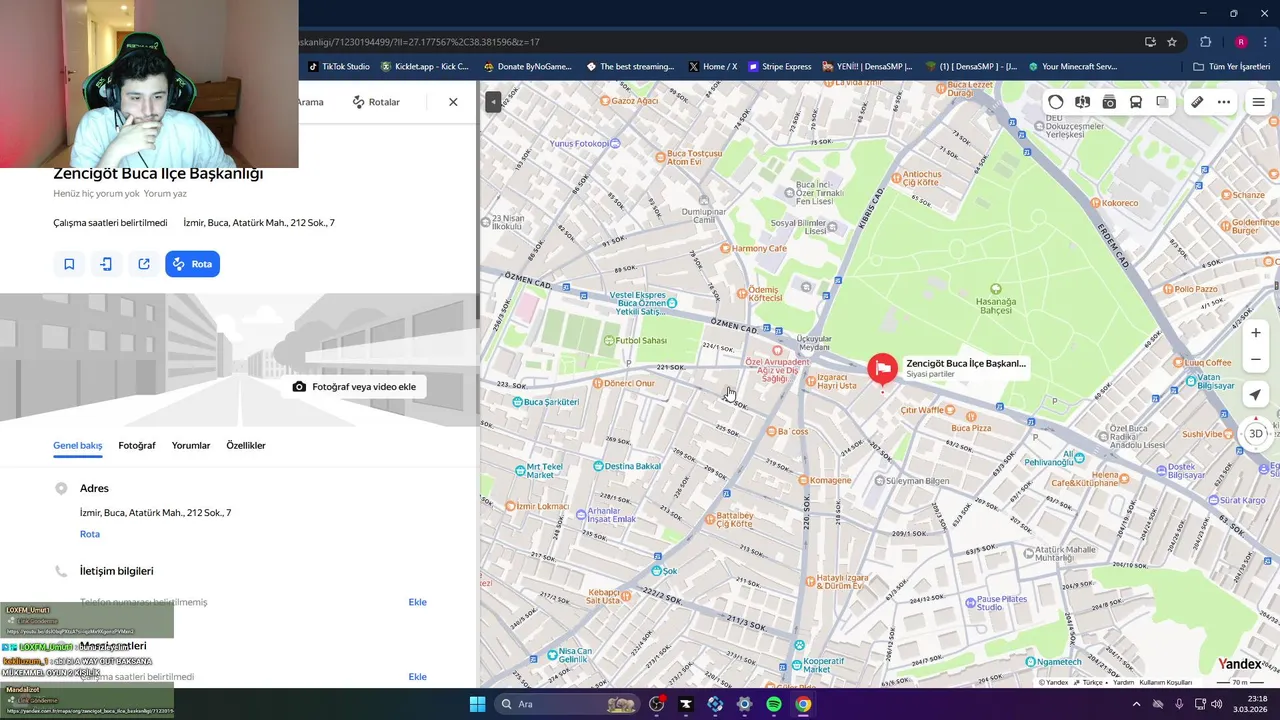Screen dimensions: 1280x720
Task: Switch to the Yorumlar tab
Action: (191, 445)
